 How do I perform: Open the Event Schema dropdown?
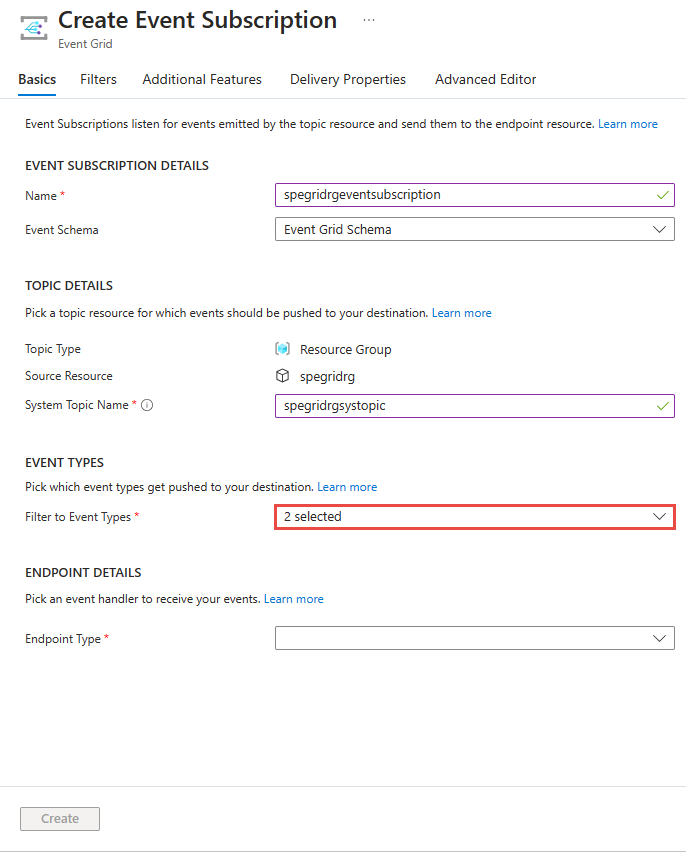(475, 229)
